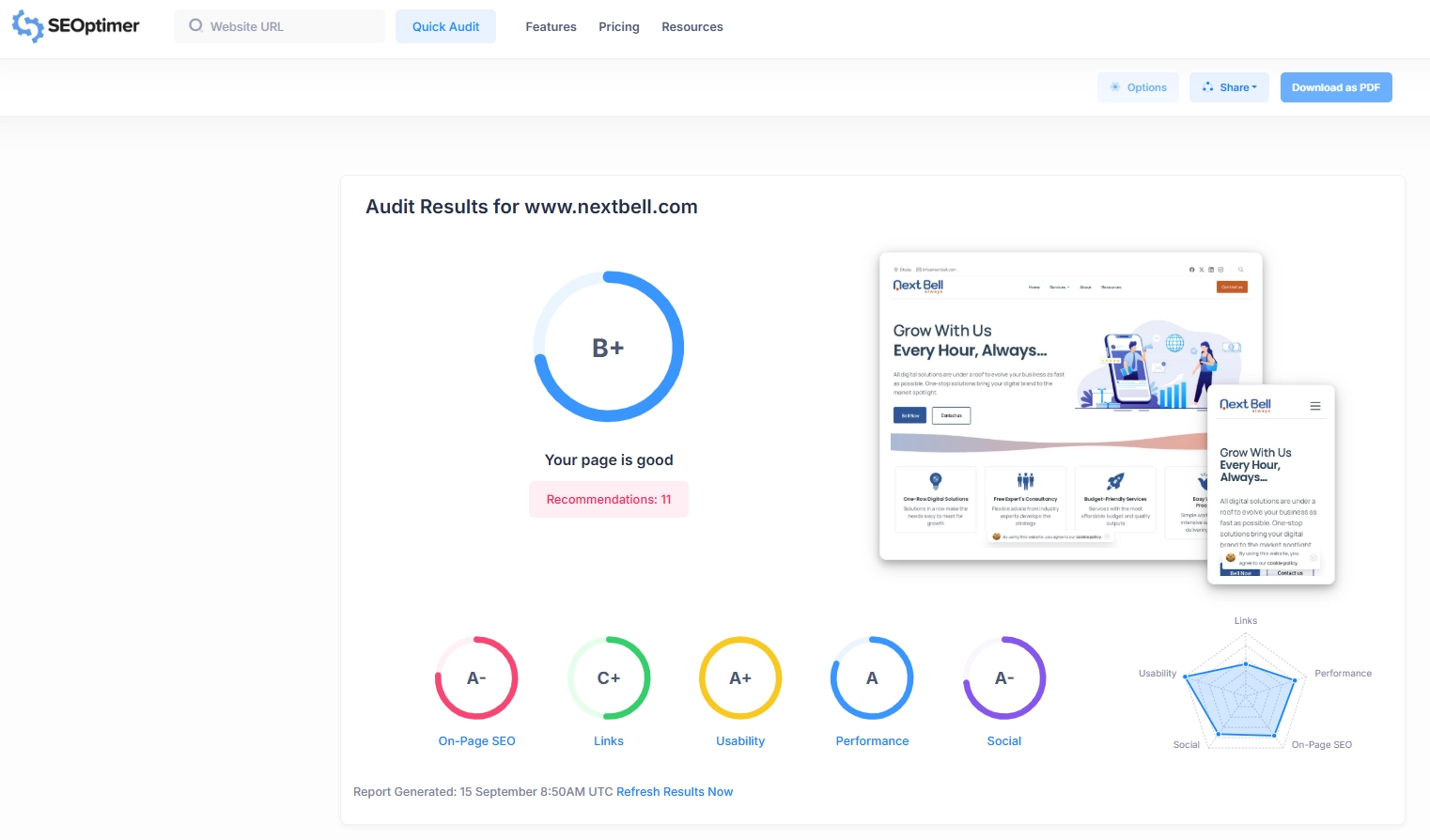Click the Share nodes icon

point(1207,87)
